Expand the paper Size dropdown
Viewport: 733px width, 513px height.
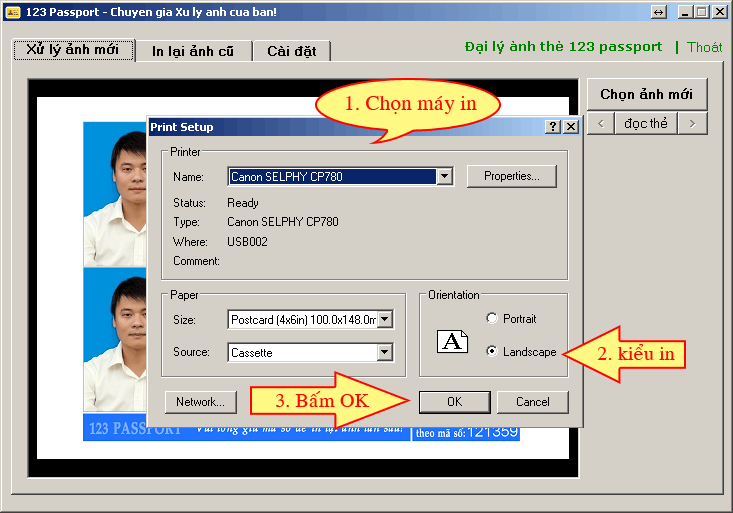[385, 320]
